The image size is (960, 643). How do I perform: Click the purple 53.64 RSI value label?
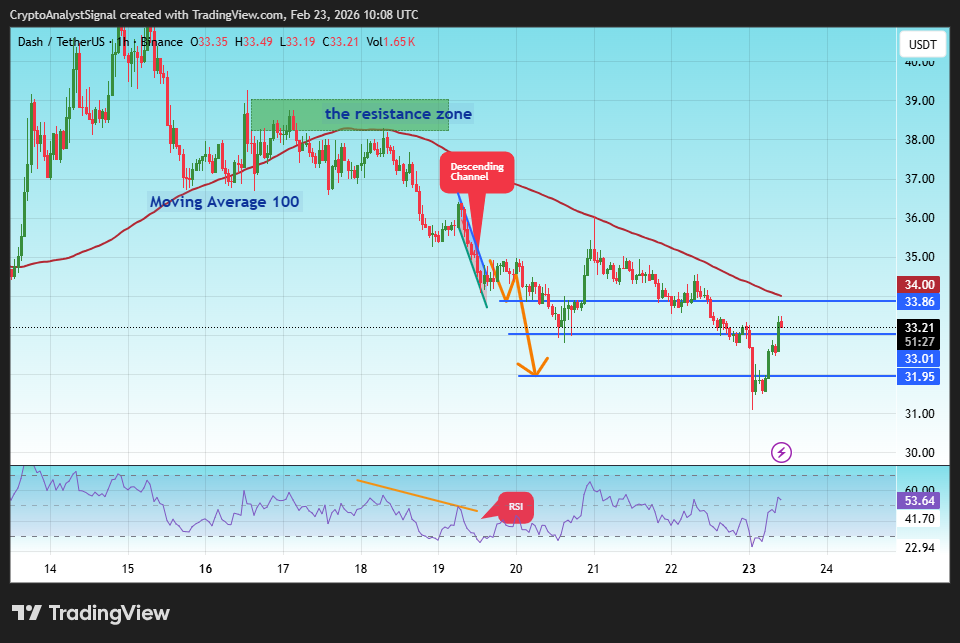[x=920, y=501]
